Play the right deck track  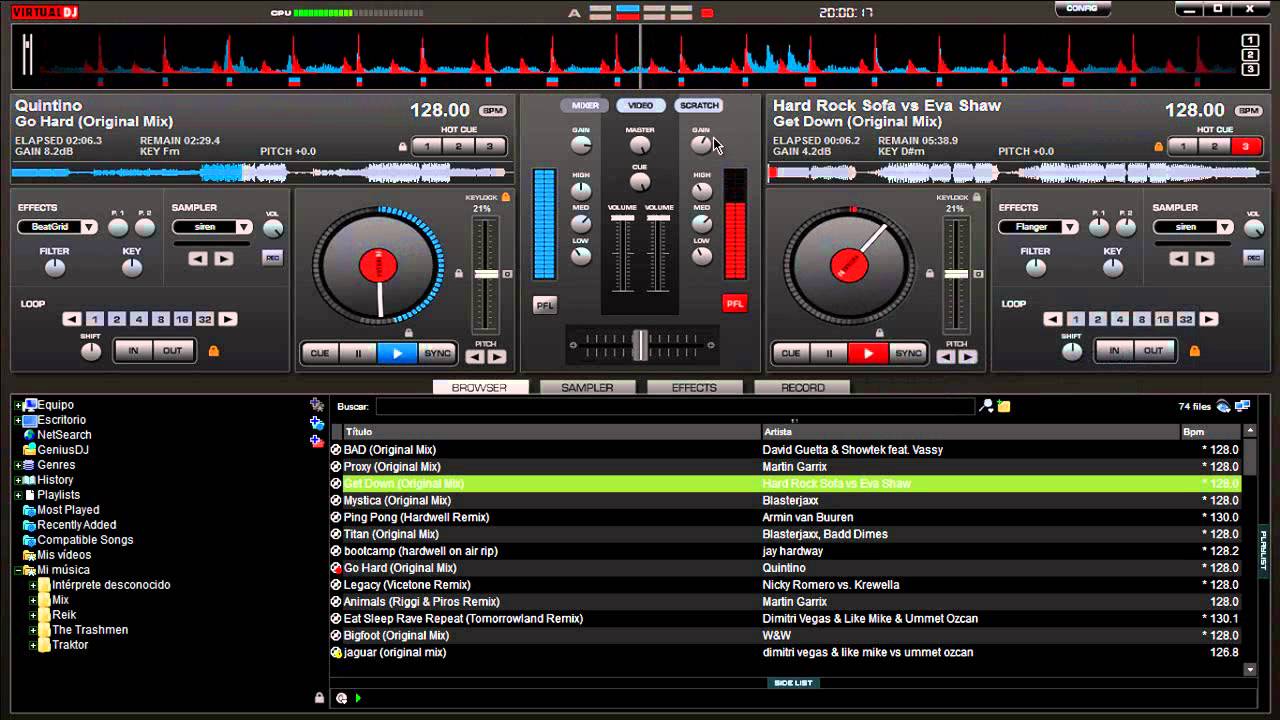867,353
